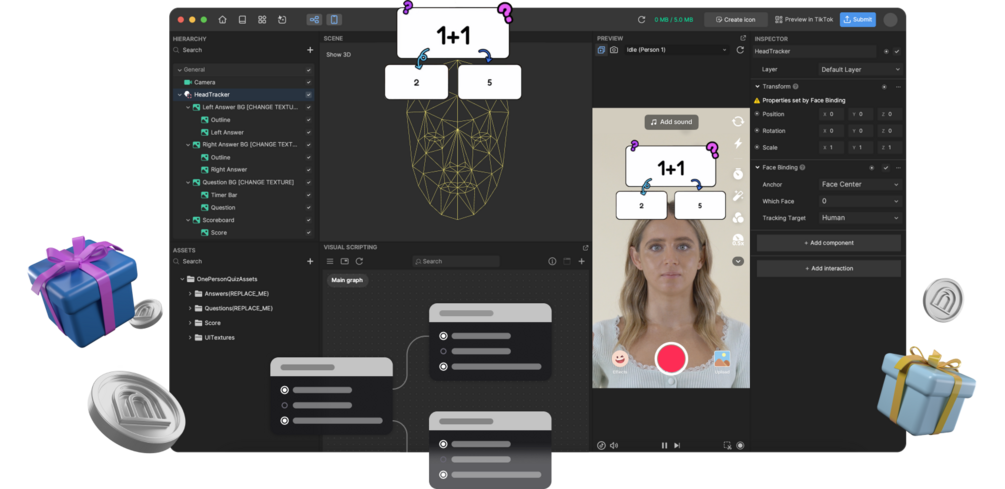Screen dimensions: 1005x489
Task: Open the info icon in Visual Scripting
Action: coord(552,261)
